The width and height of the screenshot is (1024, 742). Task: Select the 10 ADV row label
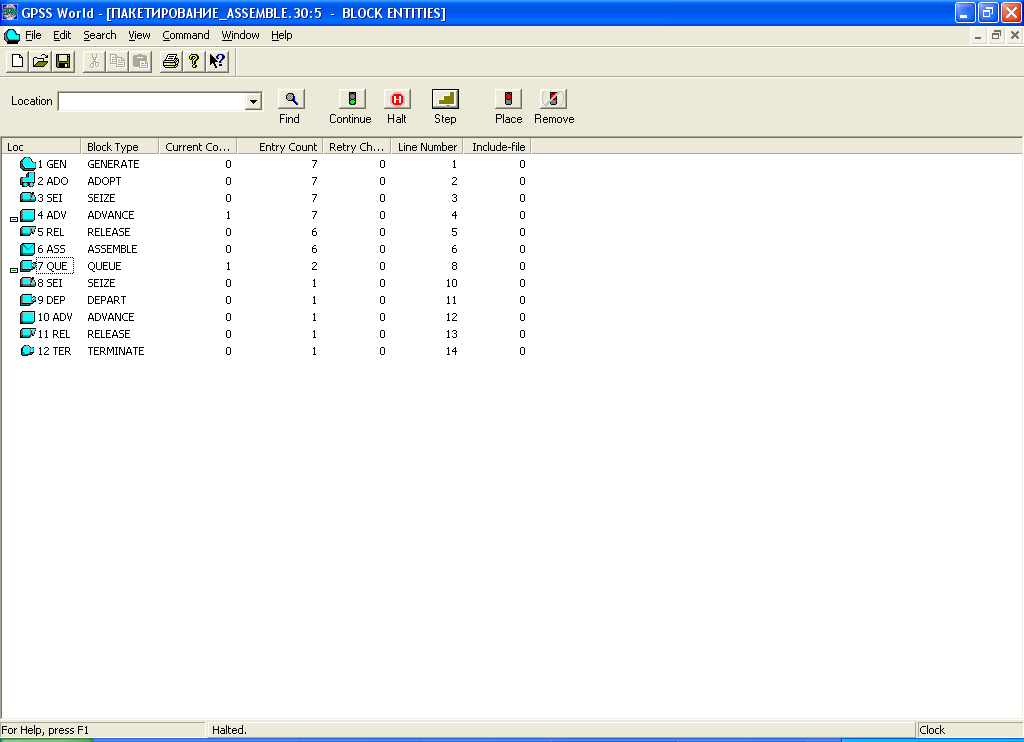(55, 317)
